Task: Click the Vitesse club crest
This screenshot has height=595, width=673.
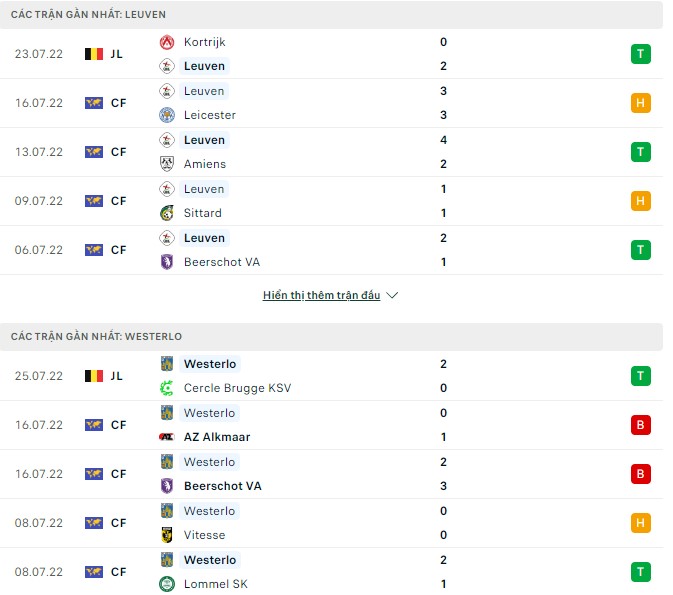Action: tap(167, 535)
